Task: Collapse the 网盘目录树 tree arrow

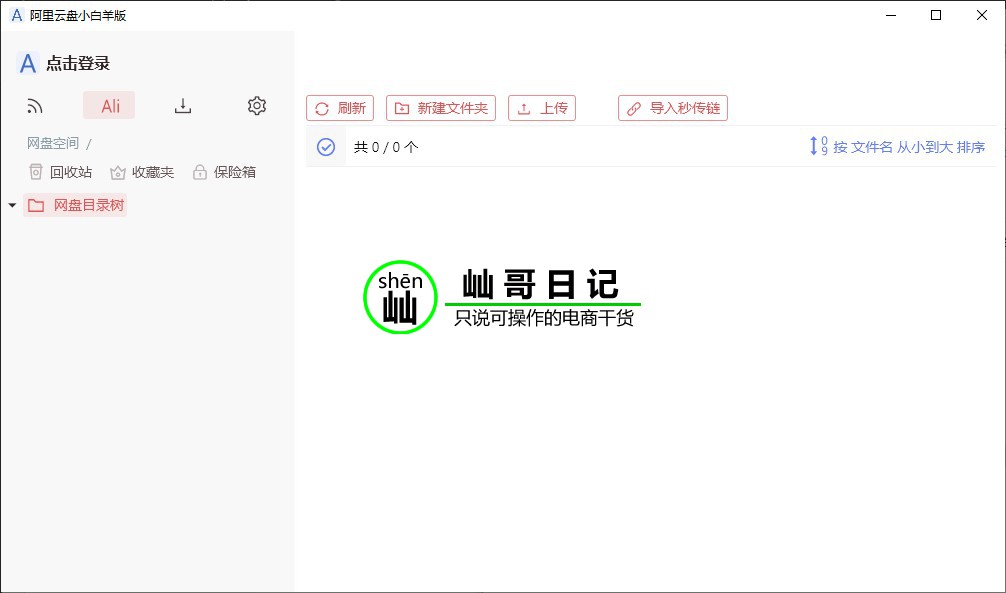Action: pyautogui.click(x=12, y=205)
